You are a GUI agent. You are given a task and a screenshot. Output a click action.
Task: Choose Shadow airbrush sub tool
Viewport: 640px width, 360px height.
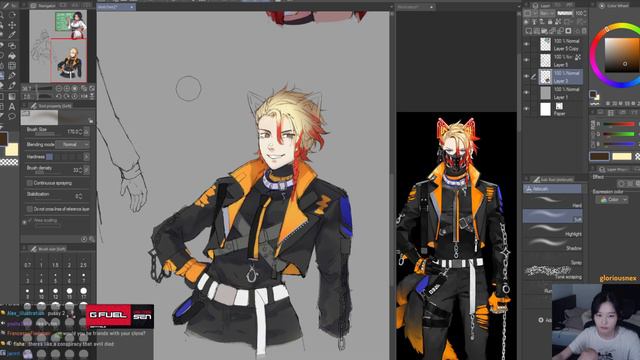(552, 244)
